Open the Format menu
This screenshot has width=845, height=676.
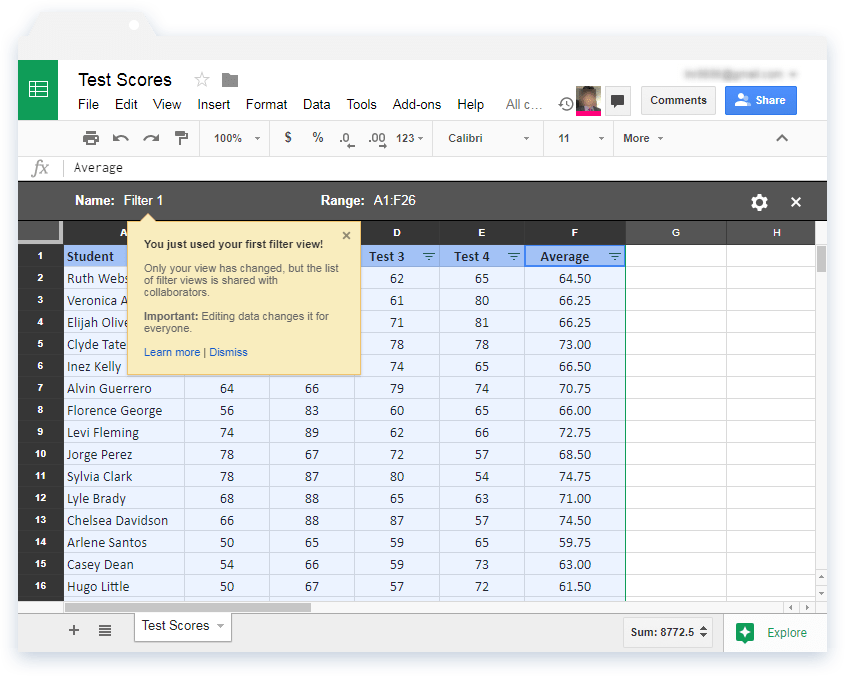click(266, 105)
